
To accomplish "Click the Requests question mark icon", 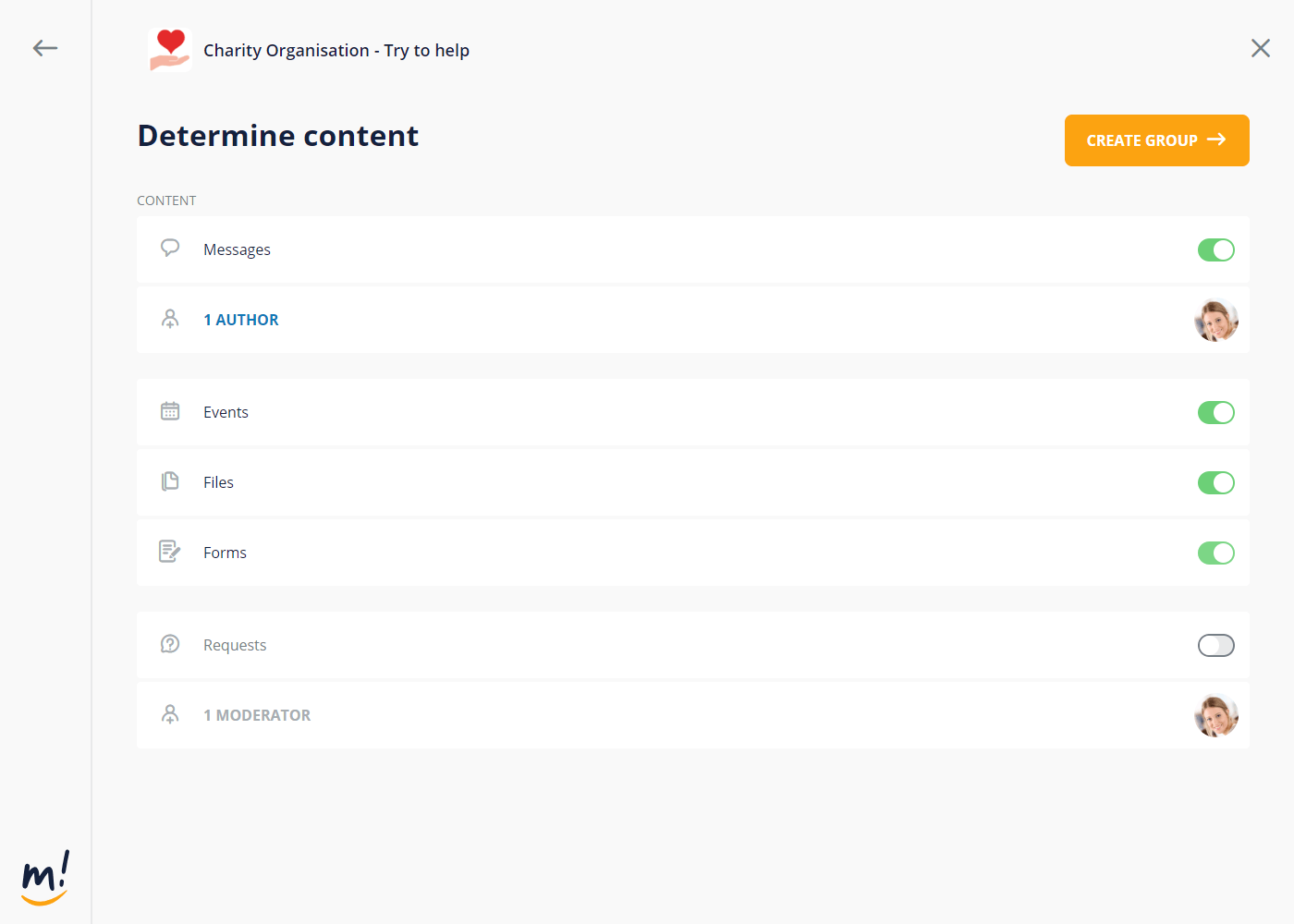I will [170, 644].
